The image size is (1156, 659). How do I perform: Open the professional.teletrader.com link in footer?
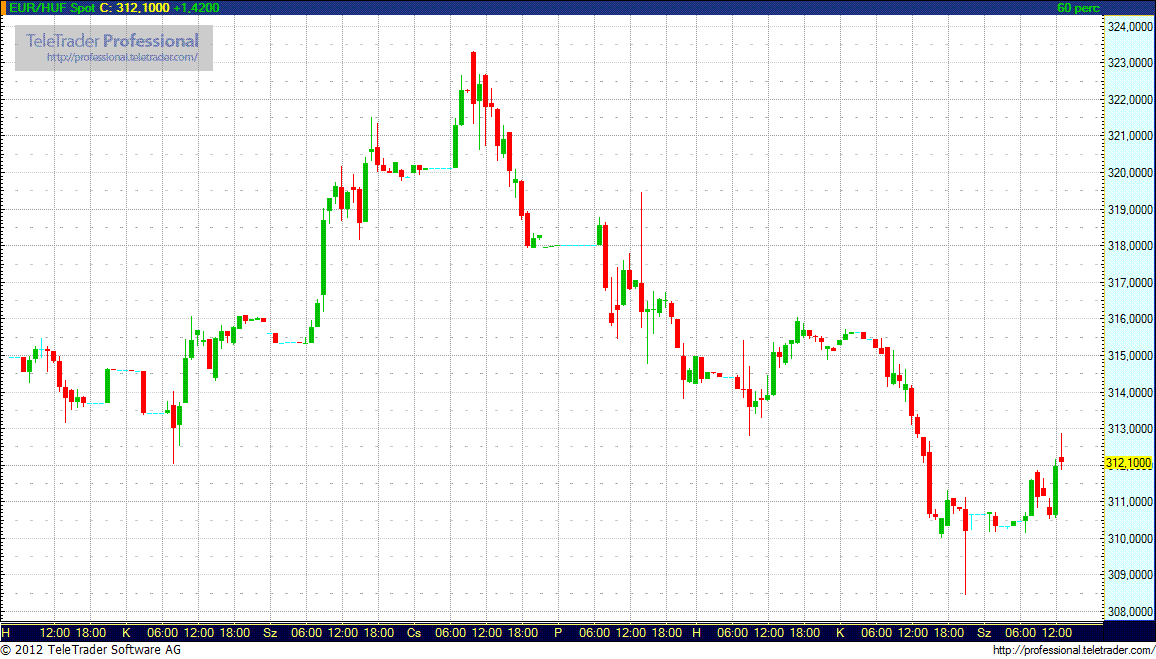[x=1073, y=650]
